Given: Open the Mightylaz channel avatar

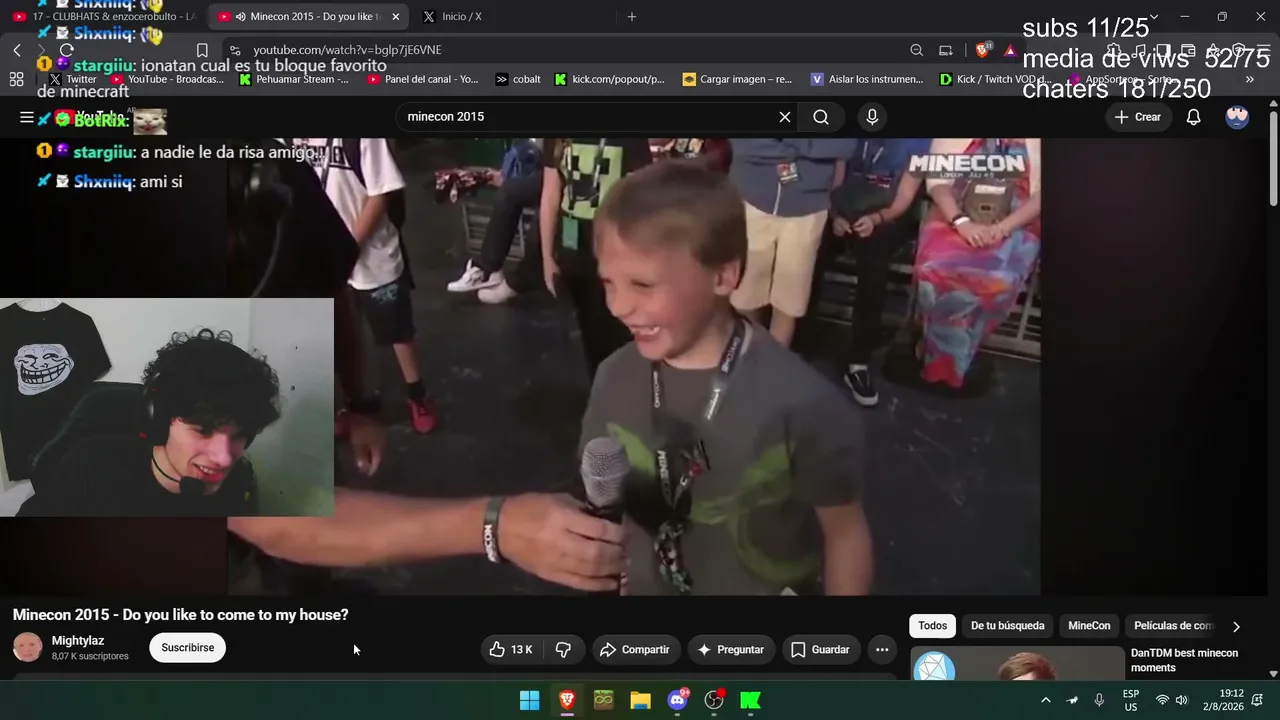Looking at the screenshot, I should pos(28,648).
